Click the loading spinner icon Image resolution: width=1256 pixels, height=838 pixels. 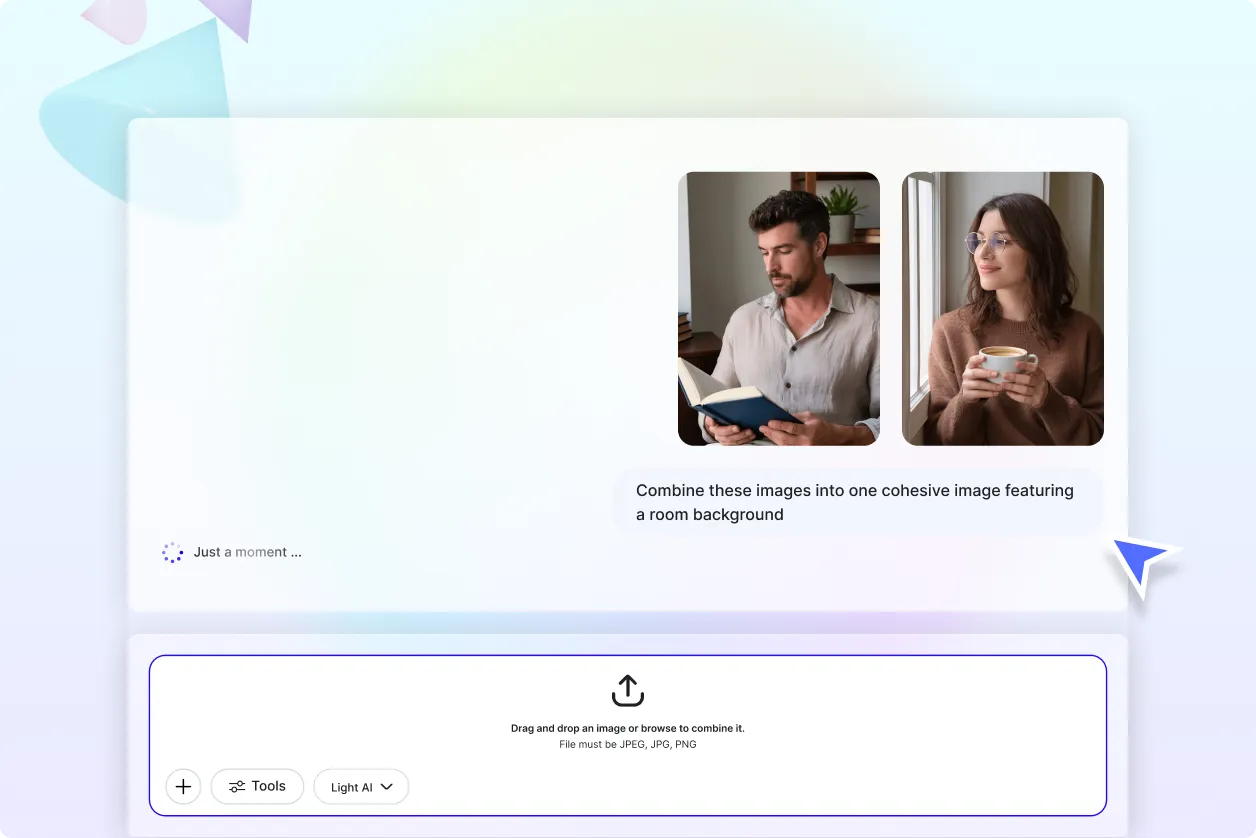pos(173,552)
